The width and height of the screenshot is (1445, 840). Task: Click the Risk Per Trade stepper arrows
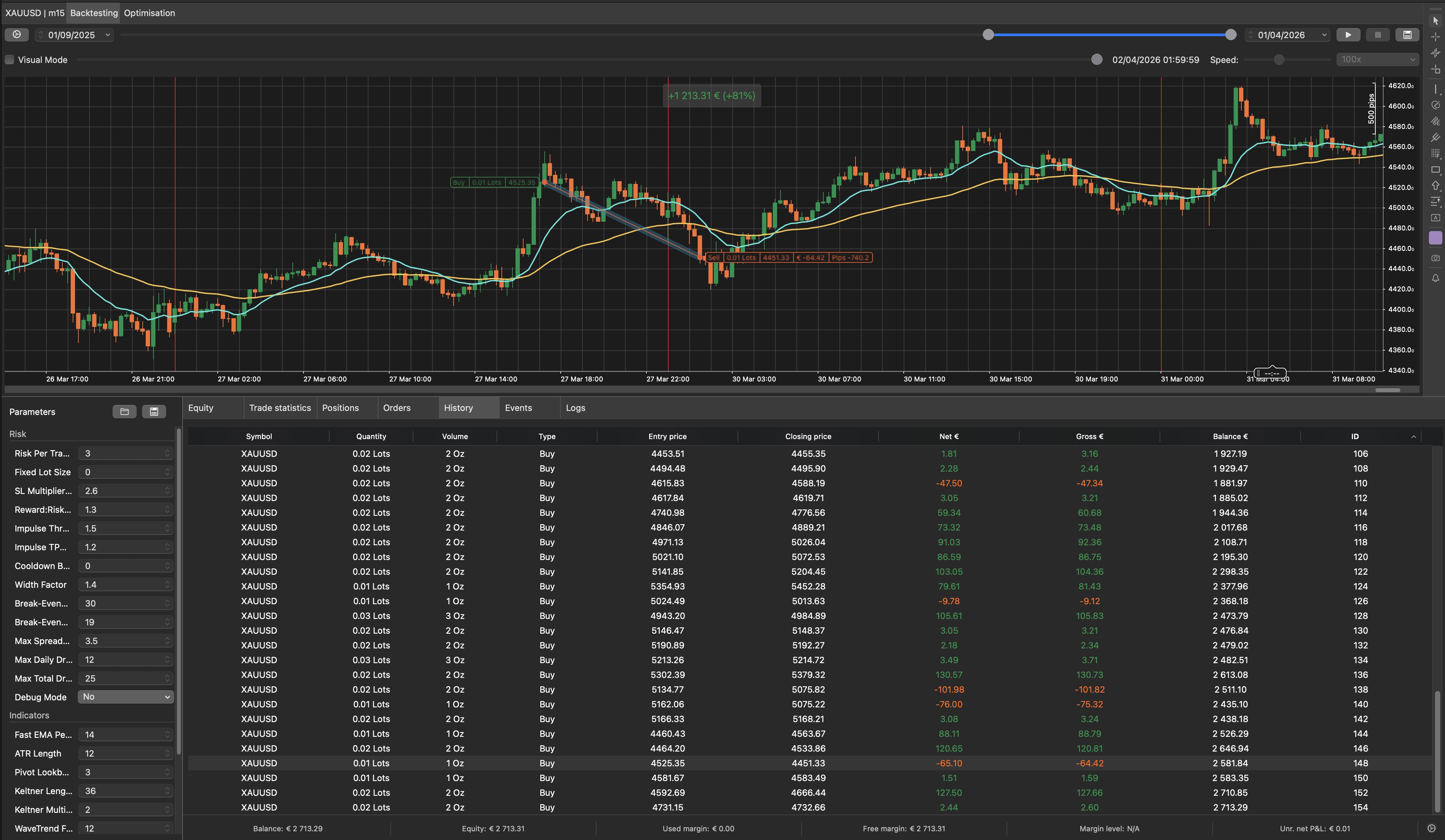click(x=167, y=453)
